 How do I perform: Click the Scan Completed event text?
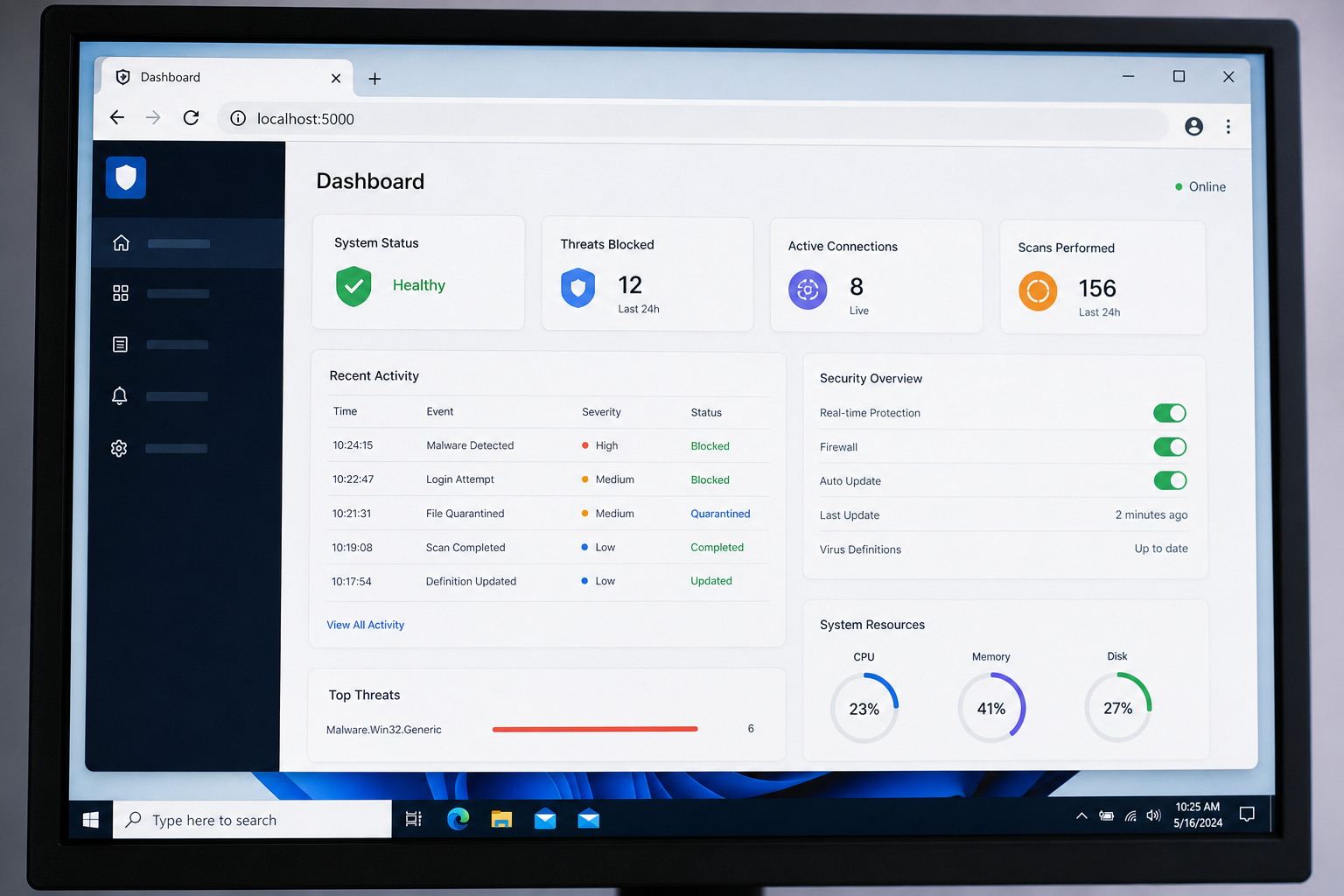click(x=465, y=548)
